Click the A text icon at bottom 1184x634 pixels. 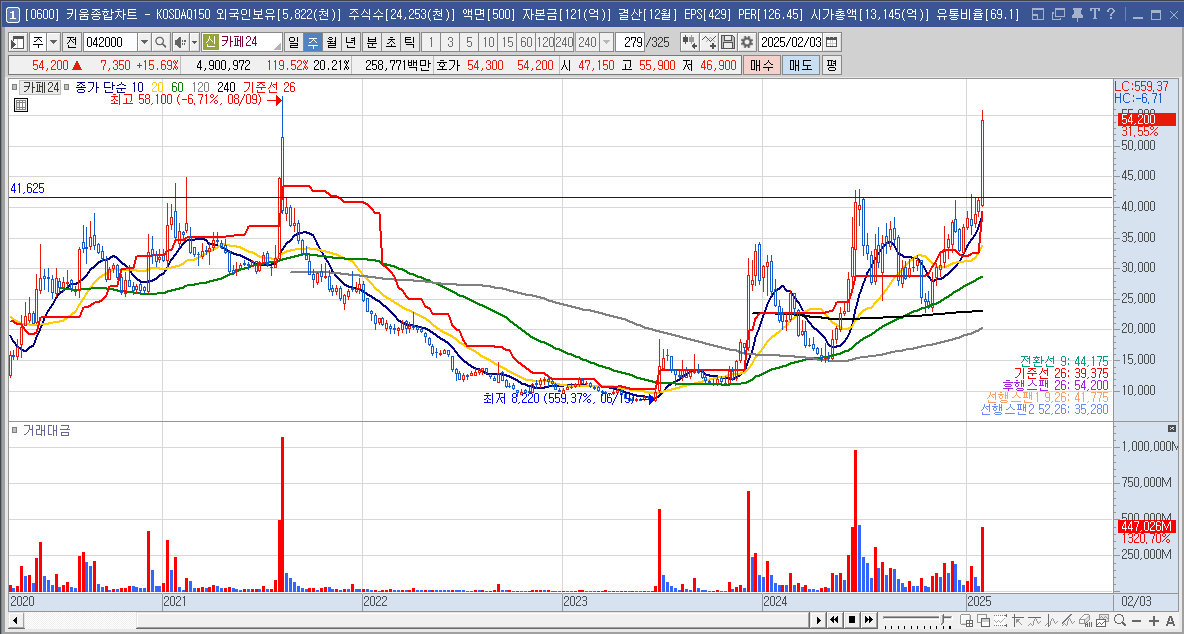pos(1170,621)
